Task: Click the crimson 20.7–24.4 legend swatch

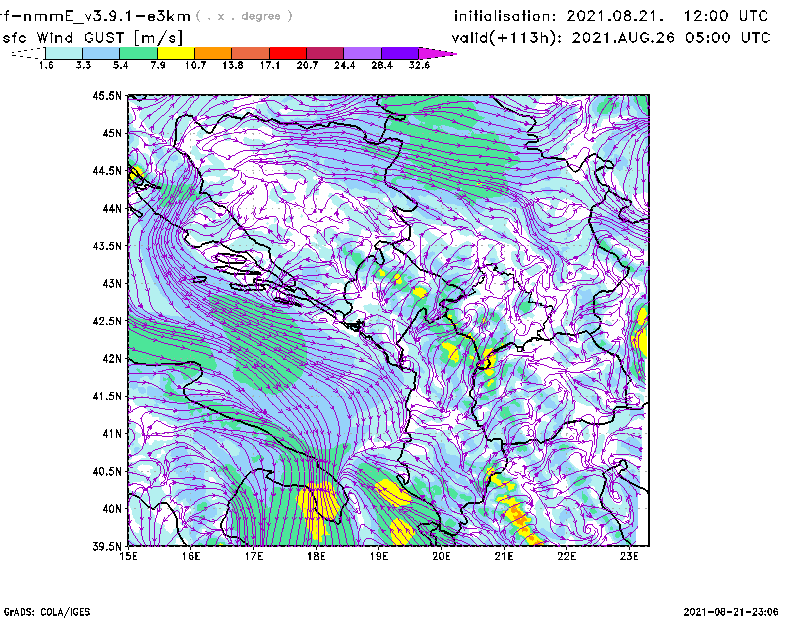Action: (x=325, y=53)
